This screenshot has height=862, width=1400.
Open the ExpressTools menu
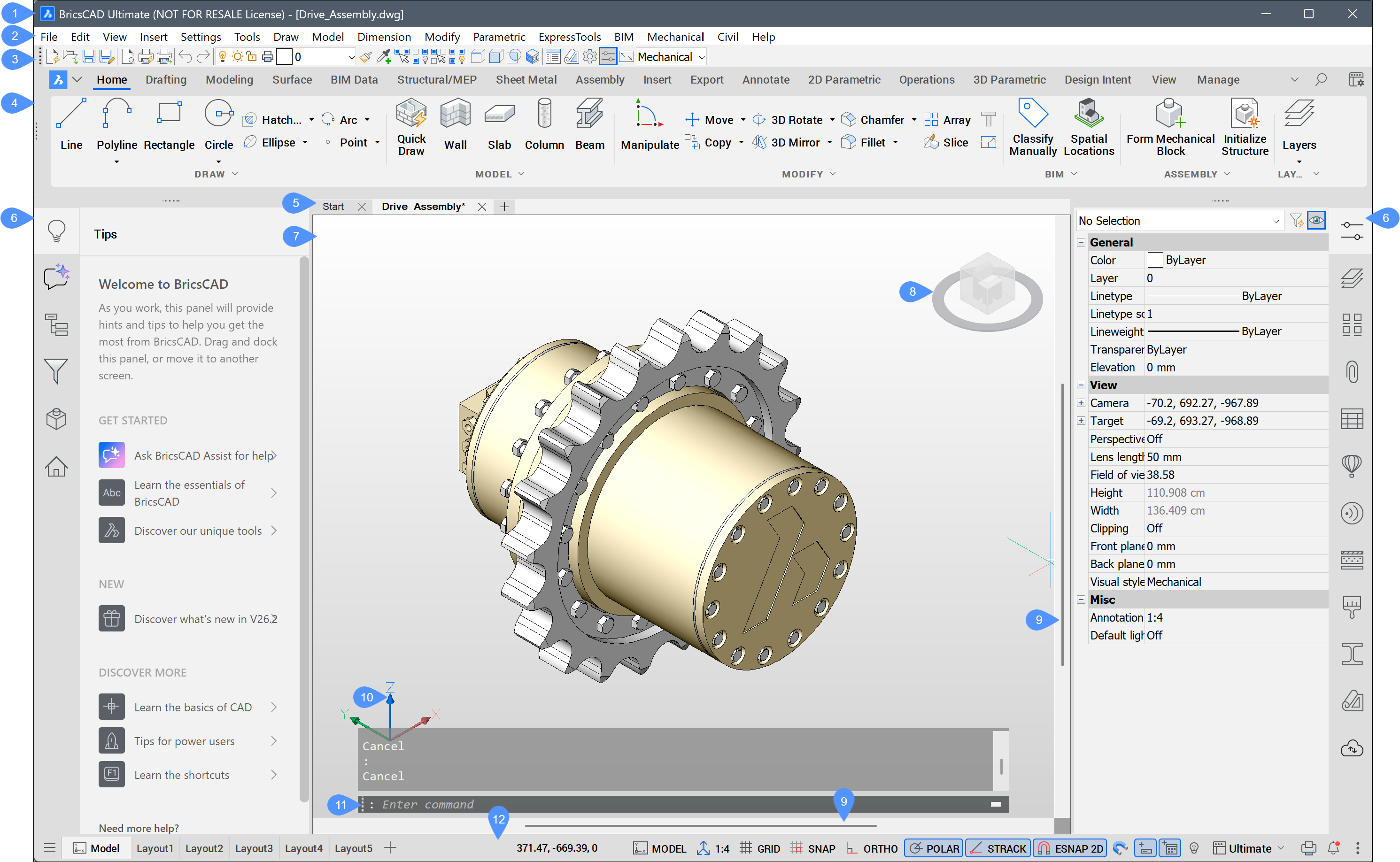click(569, 37)
